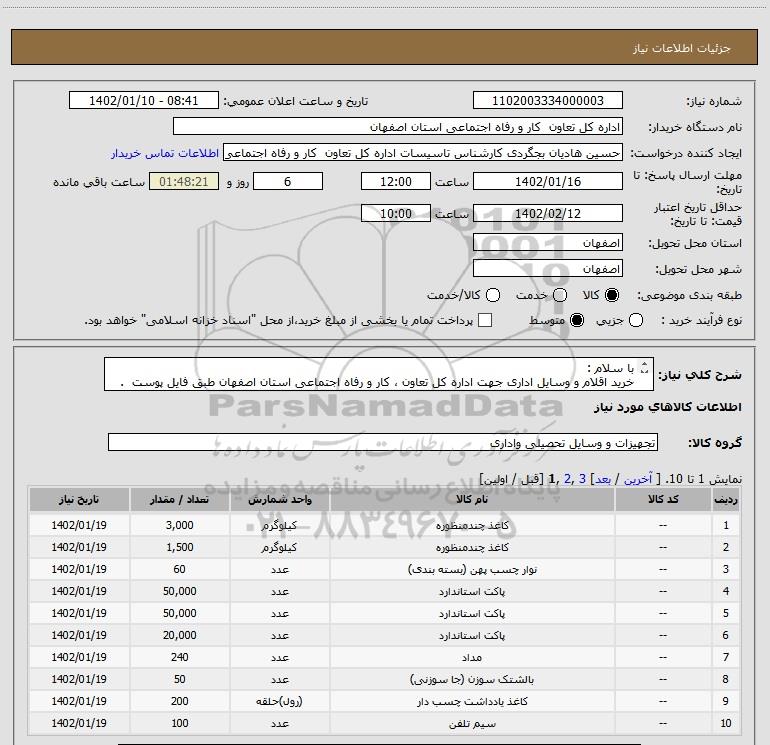Click the ردیف column header
Image resolution: width=770 pixels, height=745 pixels.
coord(726,499)
